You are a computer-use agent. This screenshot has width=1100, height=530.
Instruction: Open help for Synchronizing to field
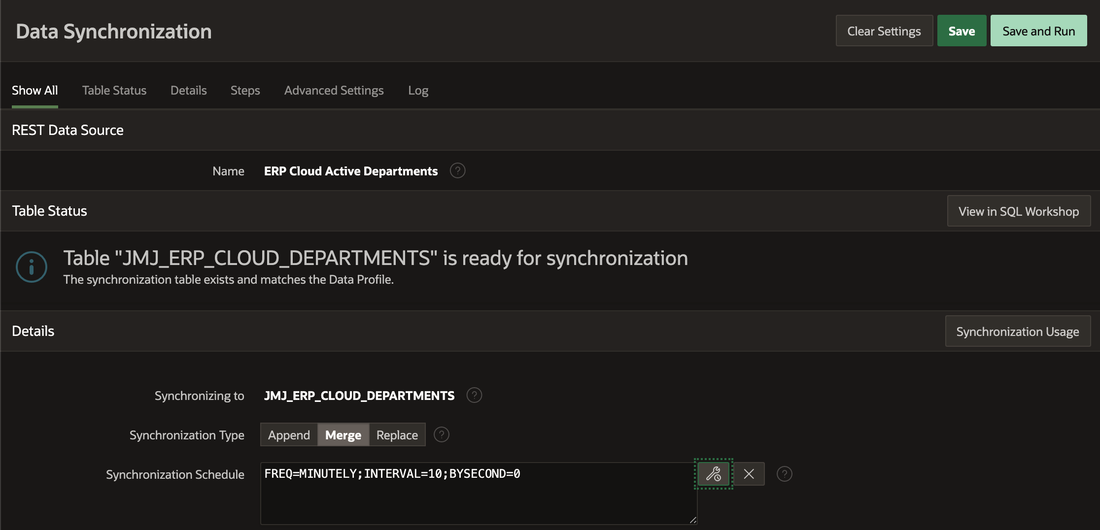[x=475, y=395]
